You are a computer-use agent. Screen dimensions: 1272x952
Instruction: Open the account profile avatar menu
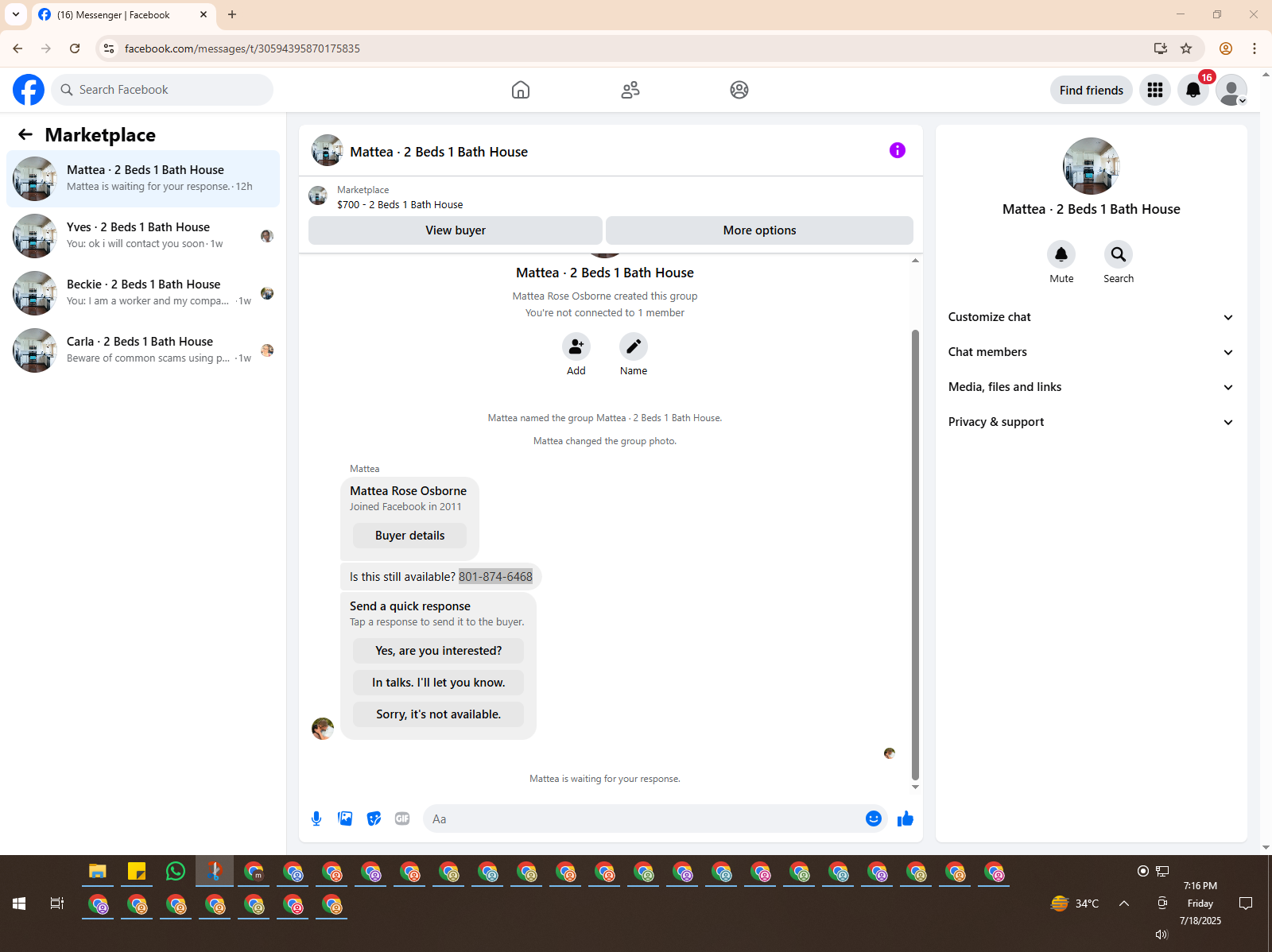pyautogui.click(x=1231, y=90)
